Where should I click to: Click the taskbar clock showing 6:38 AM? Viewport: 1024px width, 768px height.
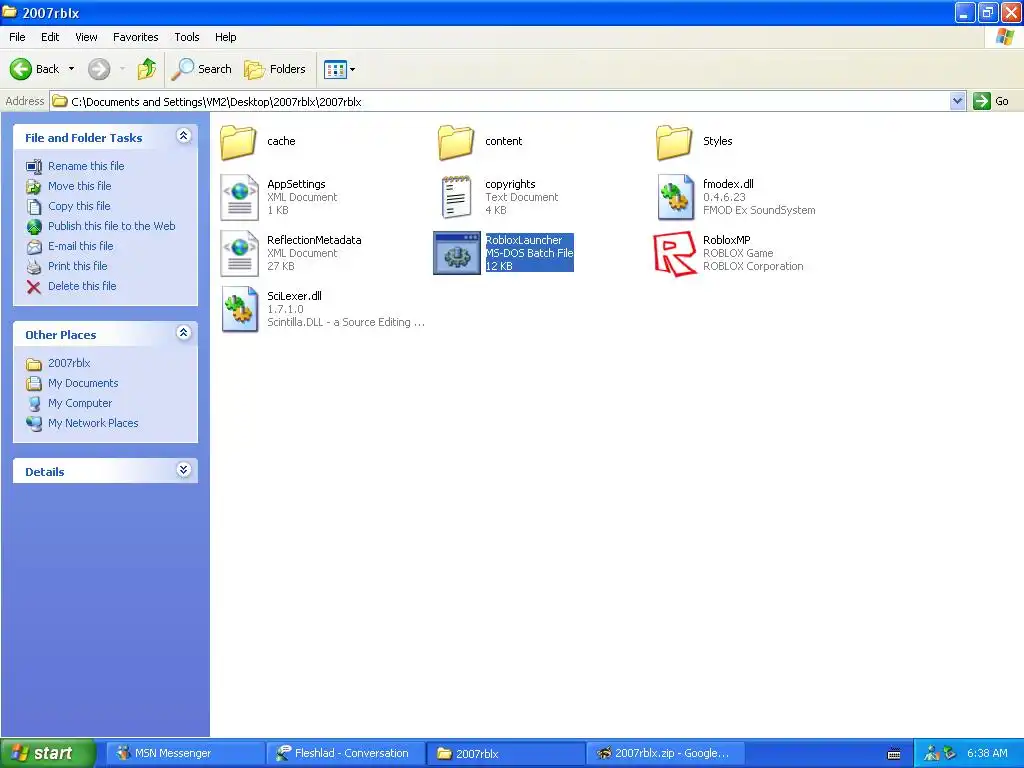[x=987, y=754]
